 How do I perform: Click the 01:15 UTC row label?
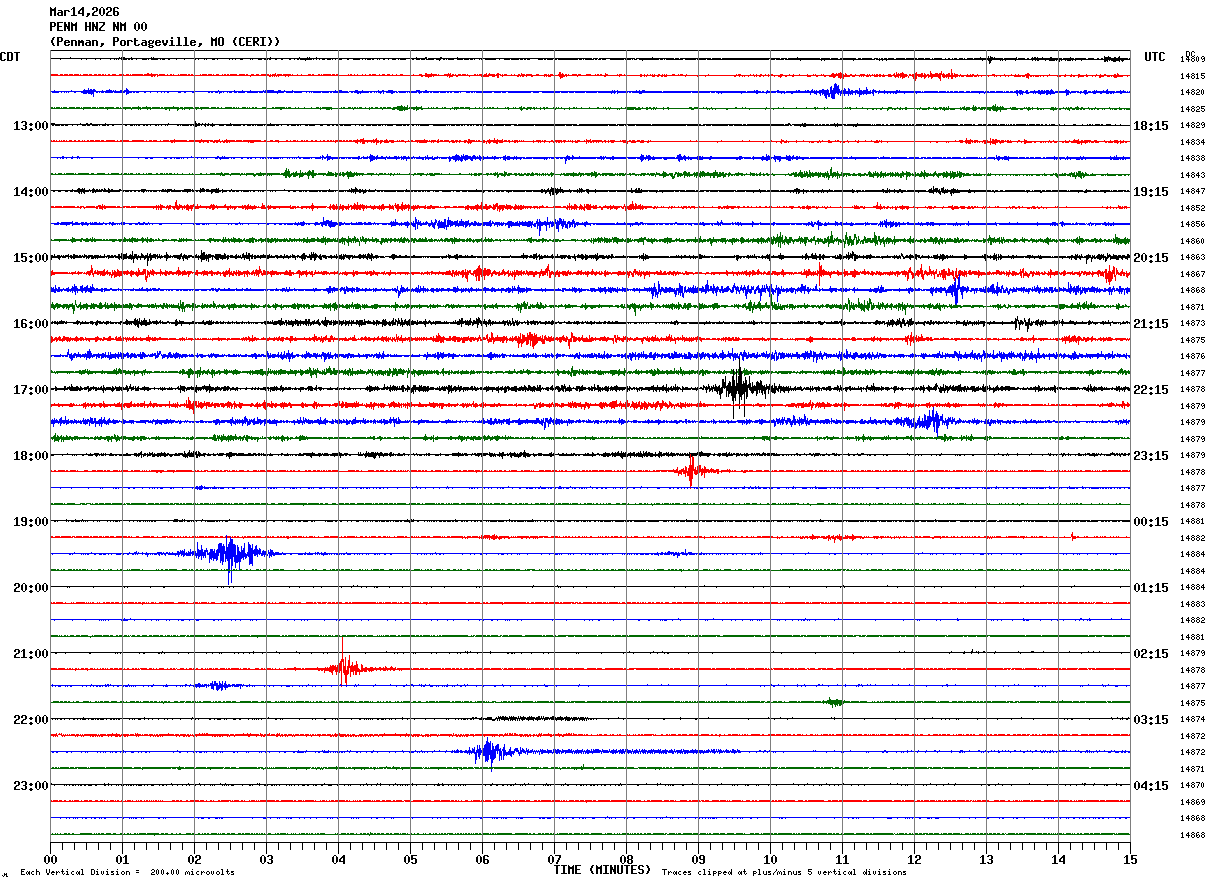tap(1151, 588)
